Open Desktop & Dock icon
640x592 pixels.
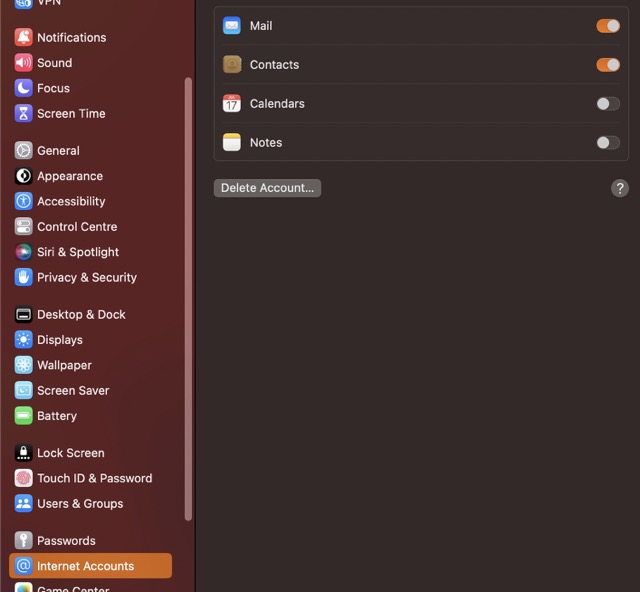coord(23,314)
